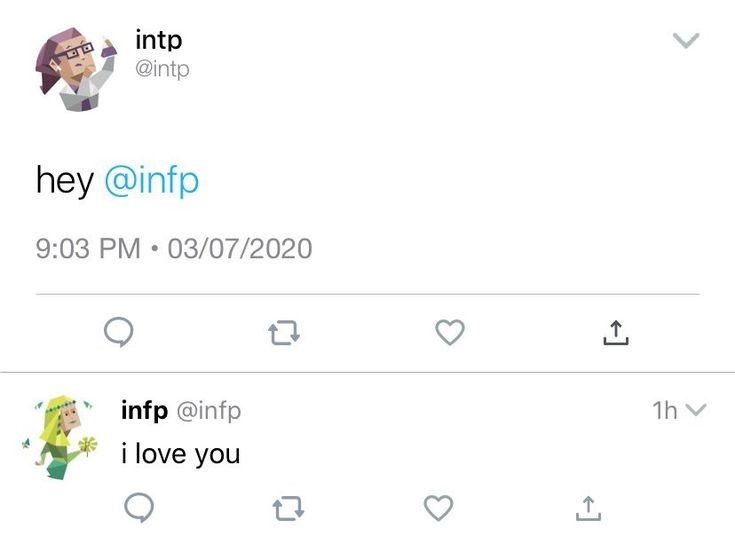Open the intp tweet options chevron

(x=685, y=41)
